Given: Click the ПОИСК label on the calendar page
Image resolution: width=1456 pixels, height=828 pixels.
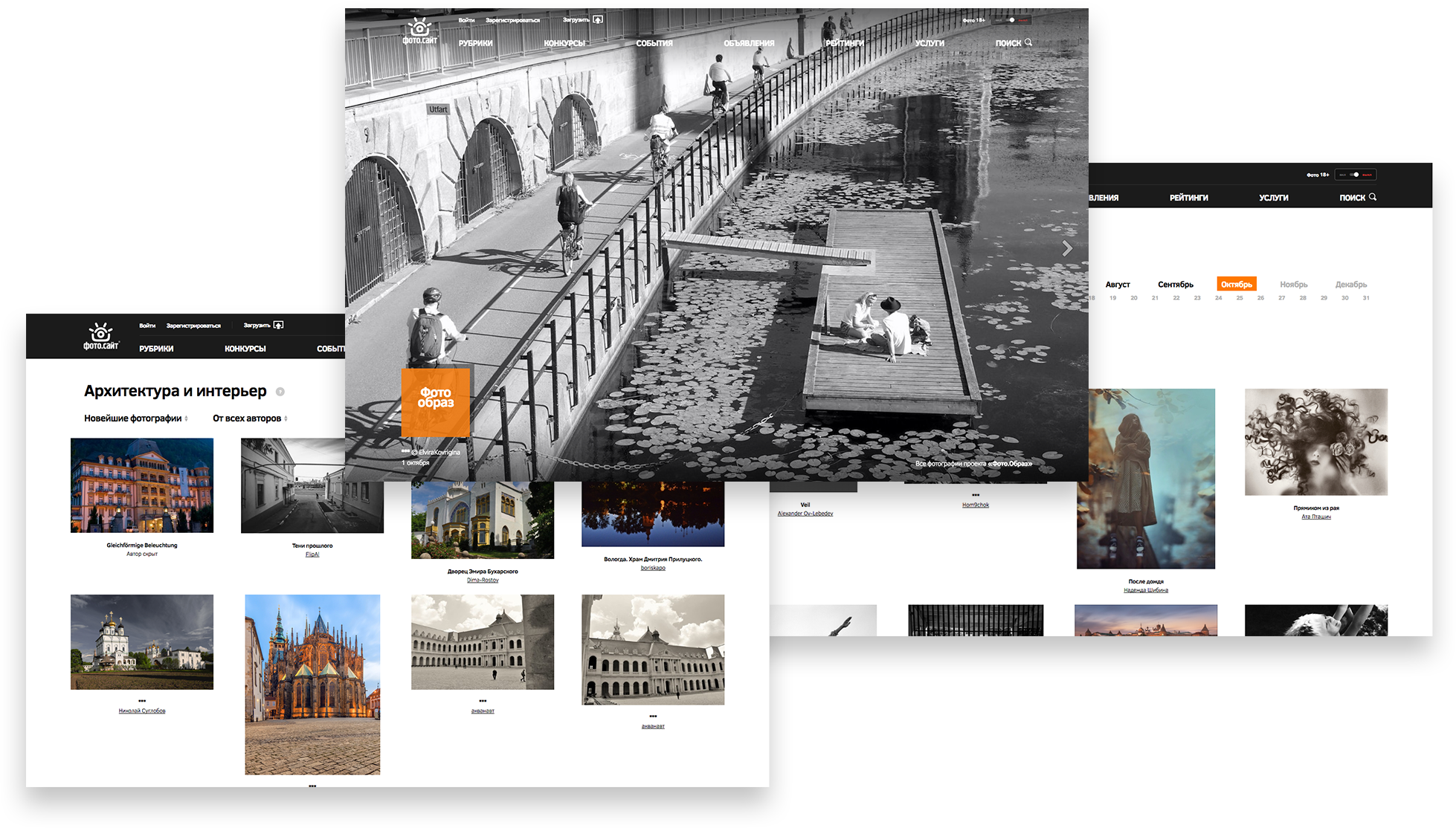Looking at the screenshot, I should click(1353, 198).
